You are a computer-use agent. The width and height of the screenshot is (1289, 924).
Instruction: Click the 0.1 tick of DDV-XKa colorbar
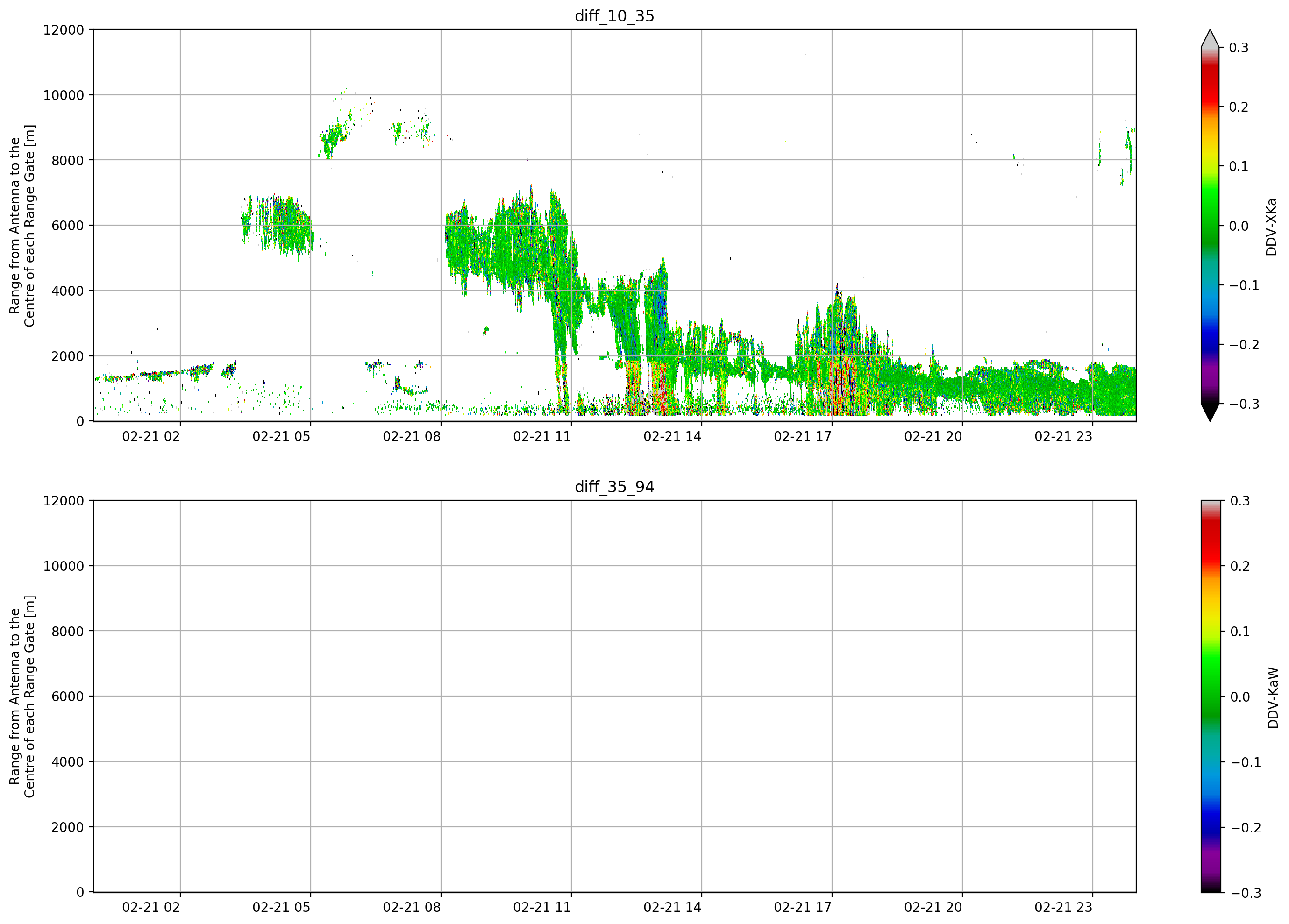click(x=1239, y=166)
